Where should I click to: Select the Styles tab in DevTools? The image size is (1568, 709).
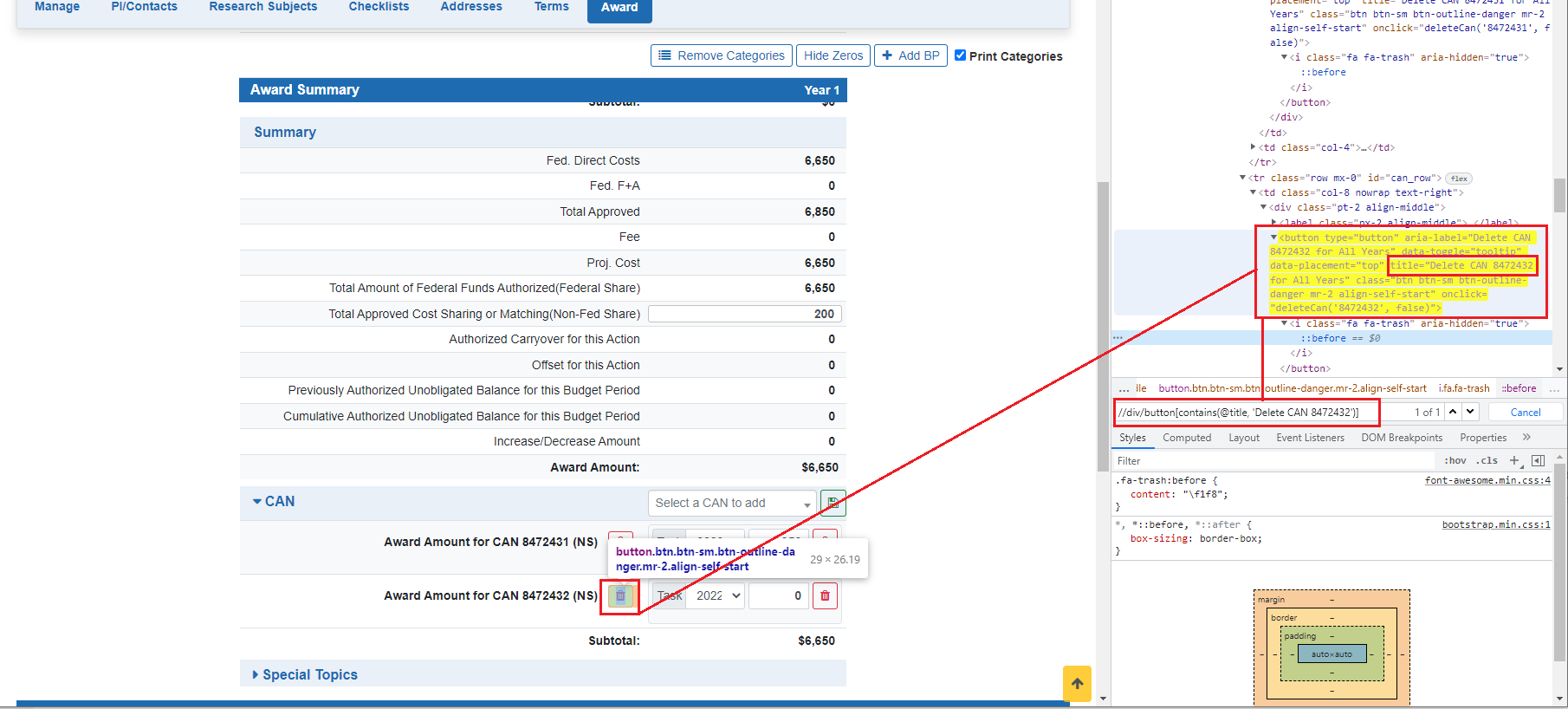pyautogui.click(x=1132, y=438)
